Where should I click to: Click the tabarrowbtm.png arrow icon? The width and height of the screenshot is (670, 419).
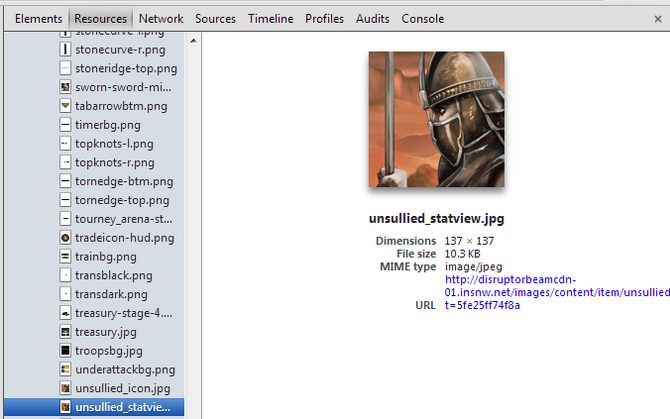pyautogui.click(x=65, y=106)
